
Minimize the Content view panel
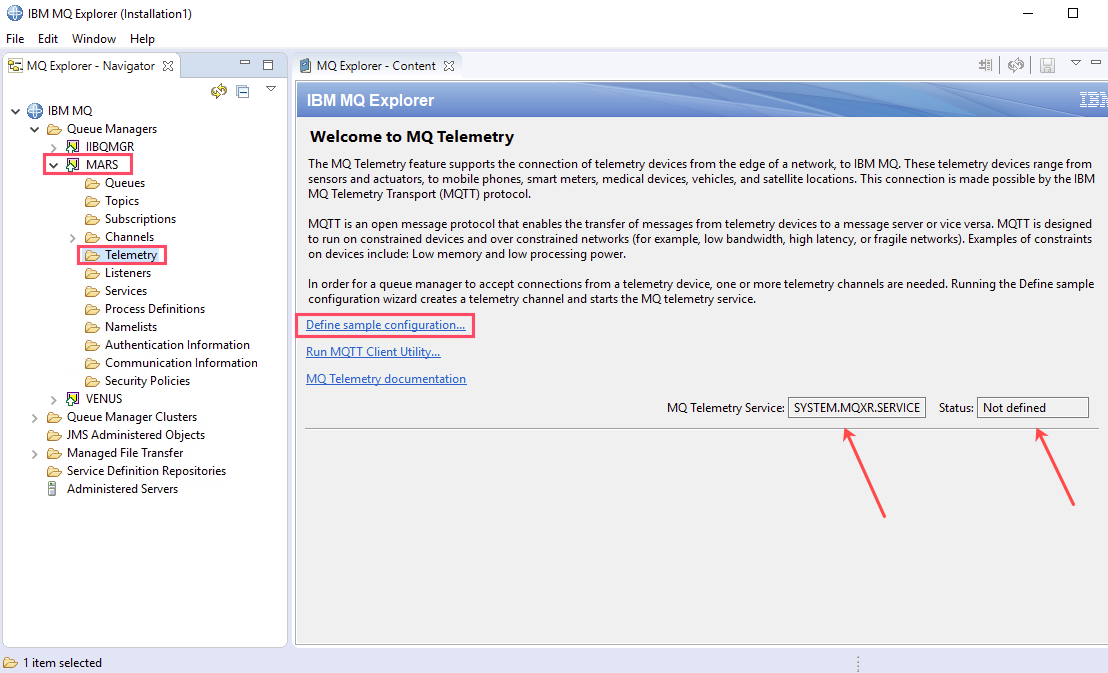click(x=1096, y=62)
